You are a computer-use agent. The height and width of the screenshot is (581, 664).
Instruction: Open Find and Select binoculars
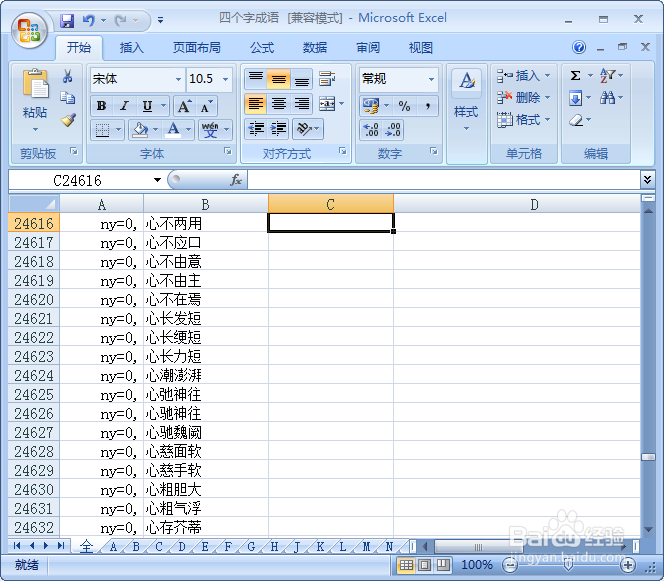pos(607,98)
